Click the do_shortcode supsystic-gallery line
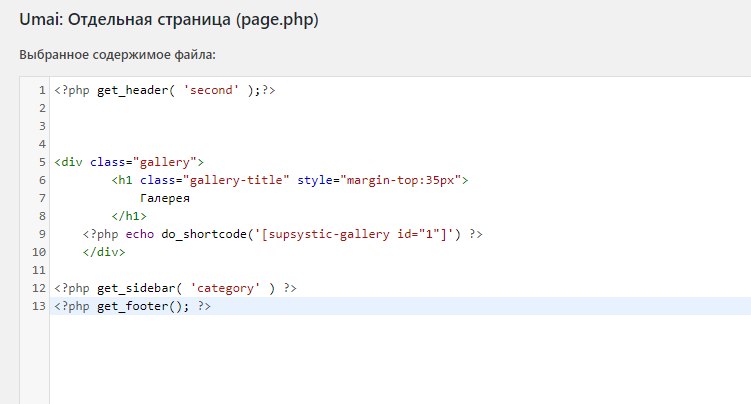Screen dimensions: 751x404 click(283, 234)
